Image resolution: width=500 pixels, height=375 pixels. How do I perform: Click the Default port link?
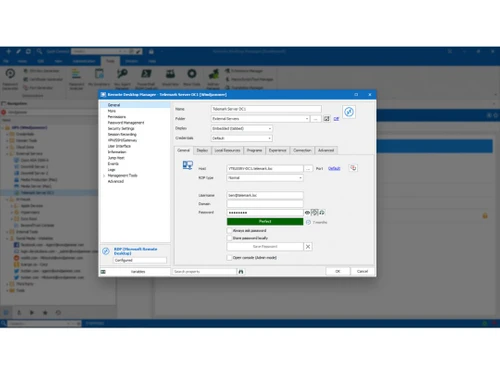point(334,168)
